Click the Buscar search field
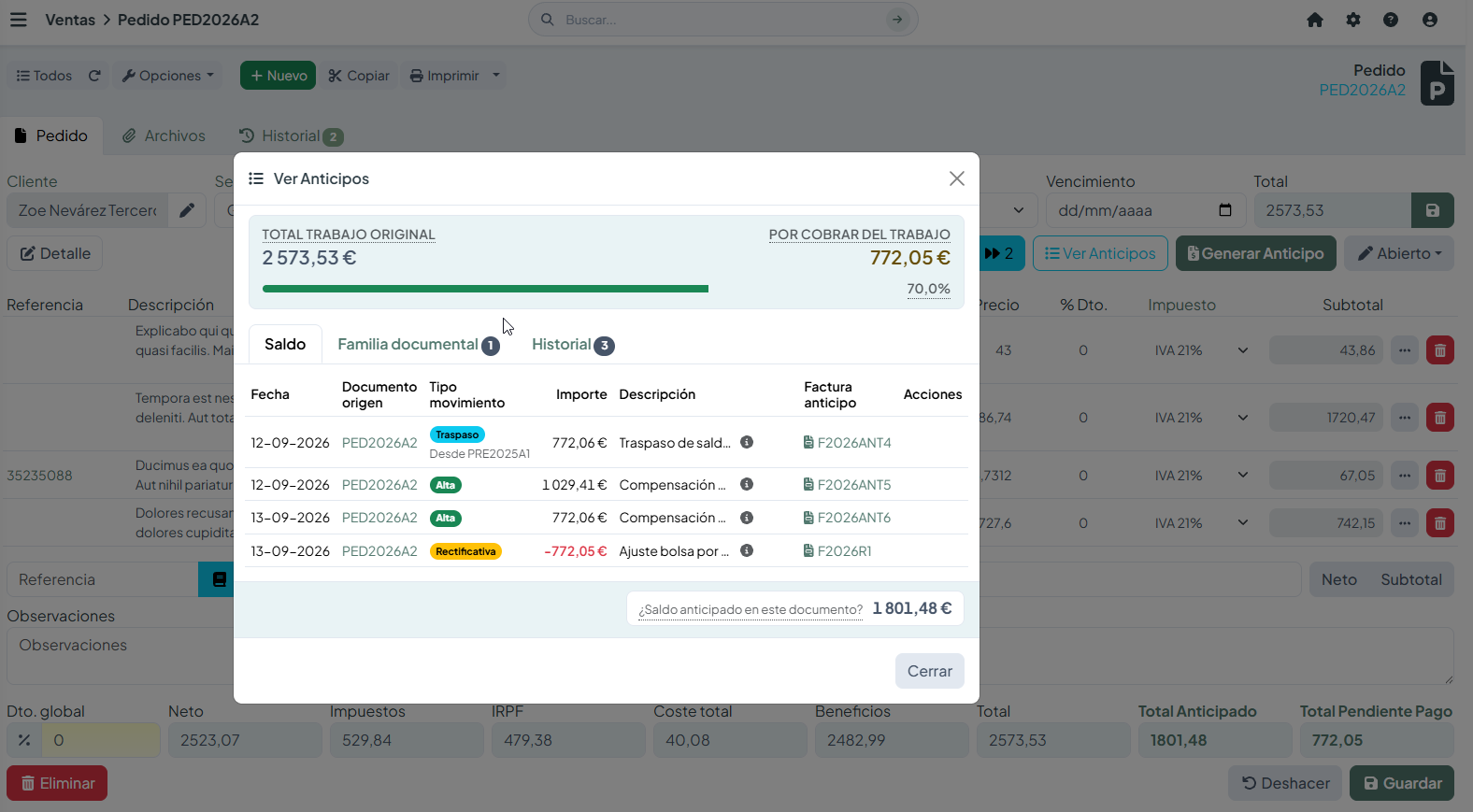The image size is (1473, 812). coord(722,20)
